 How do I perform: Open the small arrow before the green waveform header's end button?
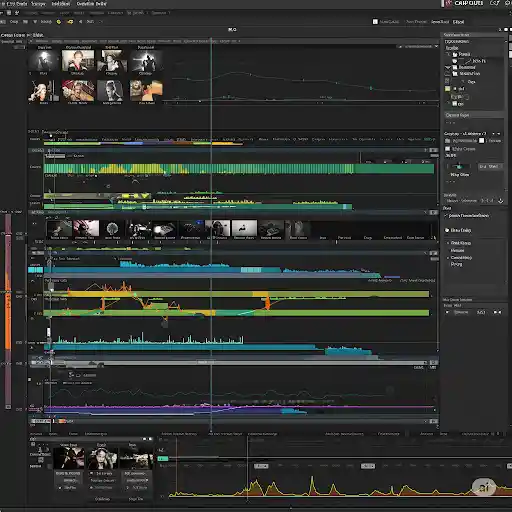pos(425,150)
